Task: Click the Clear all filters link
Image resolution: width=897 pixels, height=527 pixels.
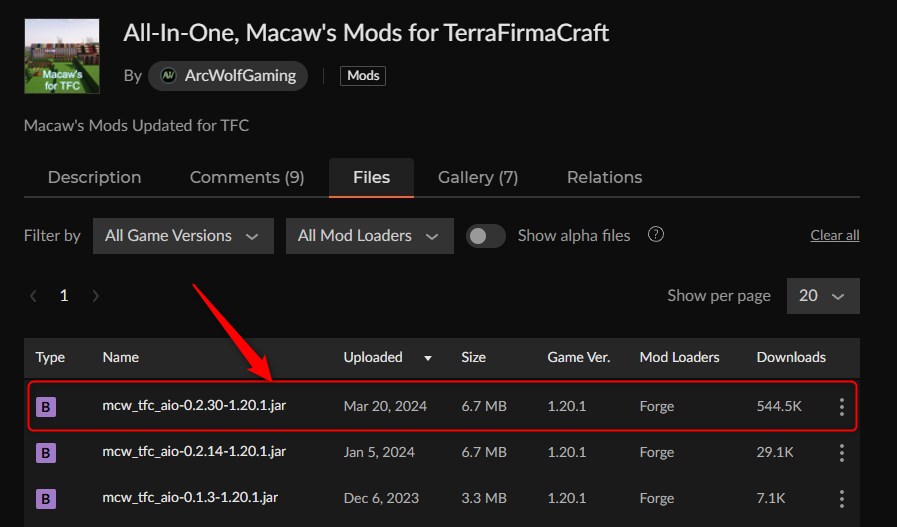Action: tap(834, 236)
